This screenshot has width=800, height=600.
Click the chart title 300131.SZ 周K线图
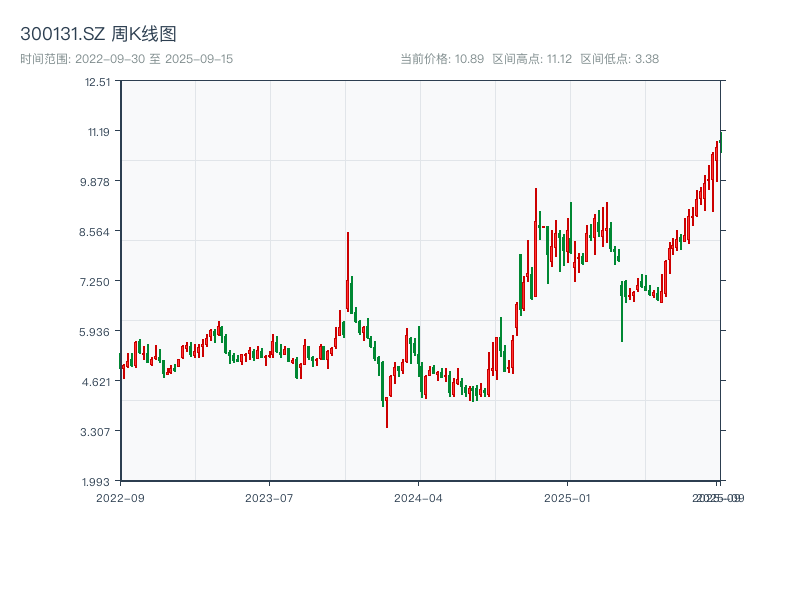pyautogui.click(x=98, y=35)
